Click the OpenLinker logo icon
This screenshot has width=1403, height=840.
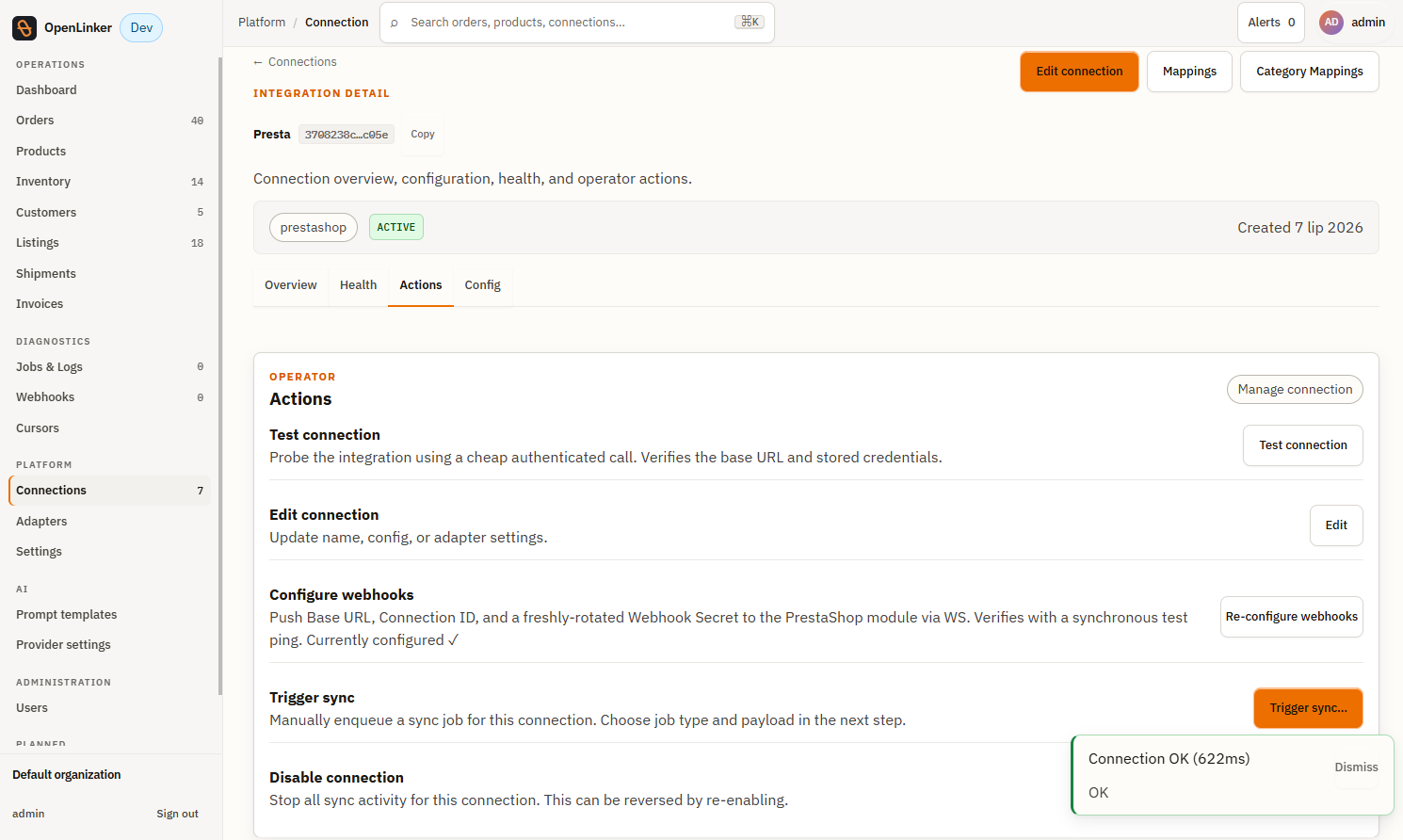[24, 28]
